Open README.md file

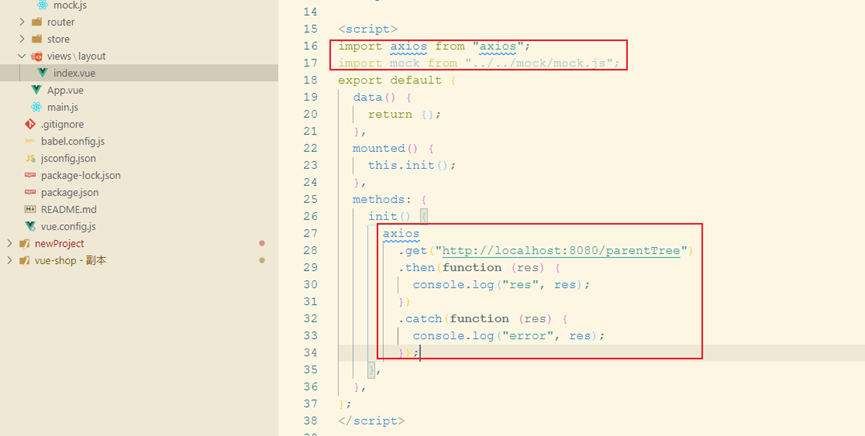coord(68,209)
